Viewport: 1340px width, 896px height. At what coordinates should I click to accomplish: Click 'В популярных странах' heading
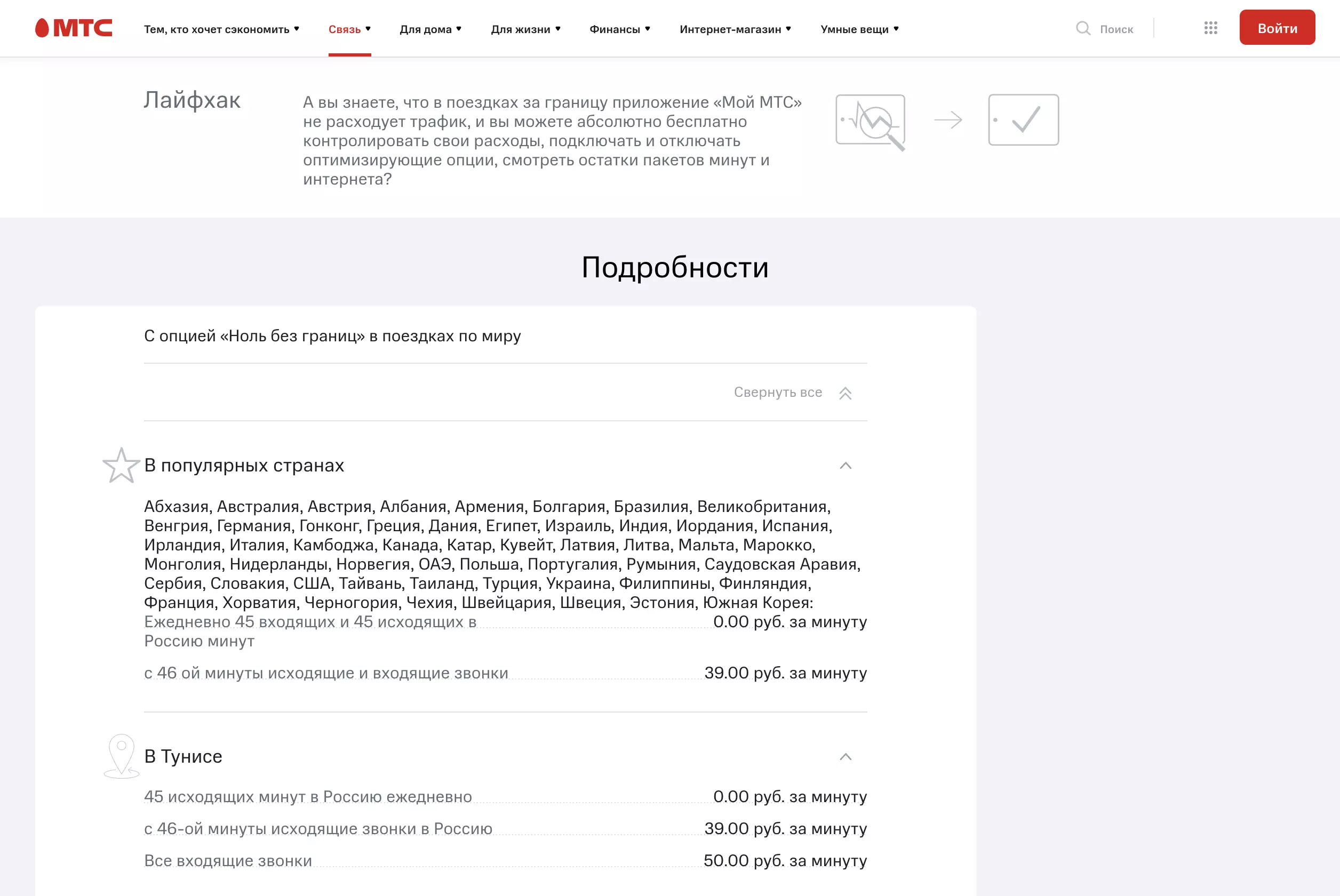point(244,465)
